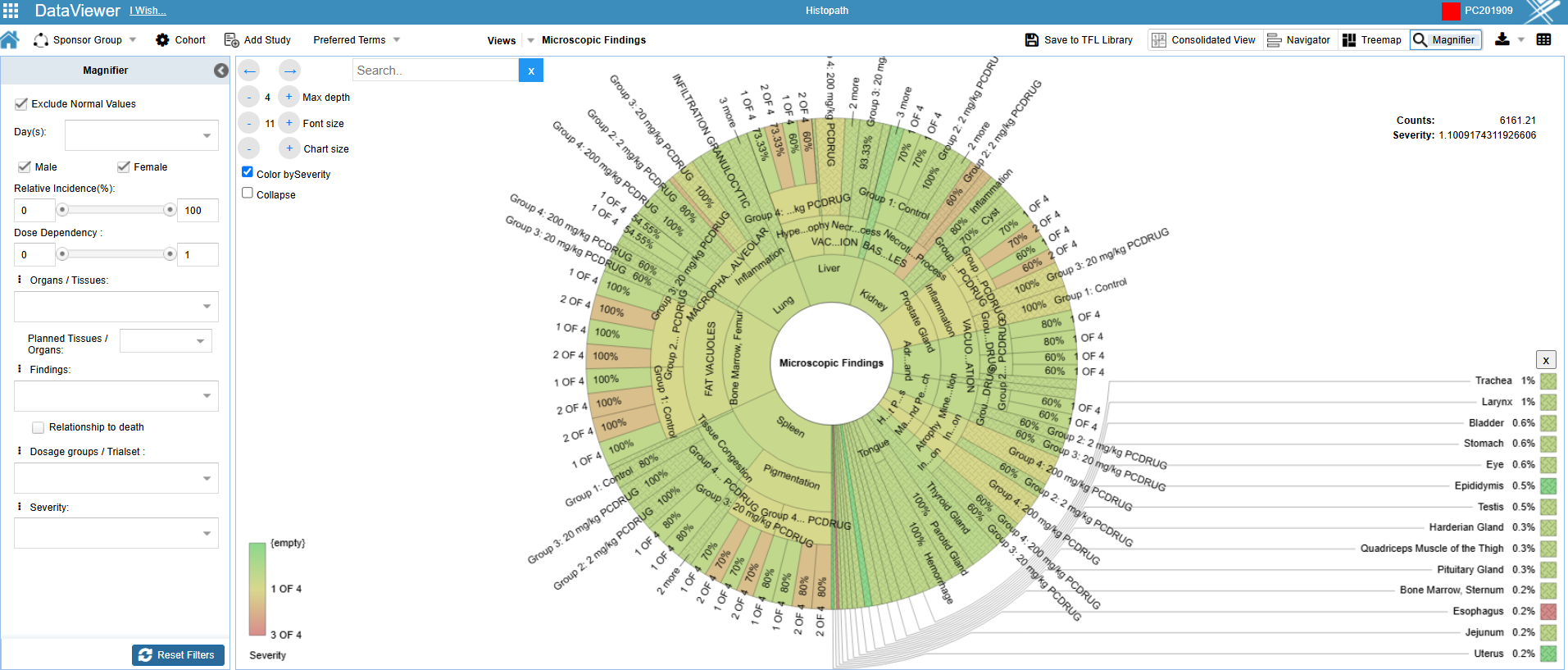The image size is (1568, 670).
Task: Decrease Font size with minus button
Action: pyautogui.click(x=249, y=123)
